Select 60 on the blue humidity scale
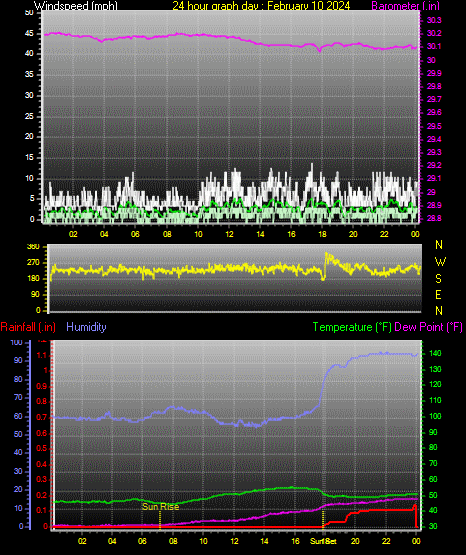Viewport: 466px width, 555px height. (x=18, y=416)
